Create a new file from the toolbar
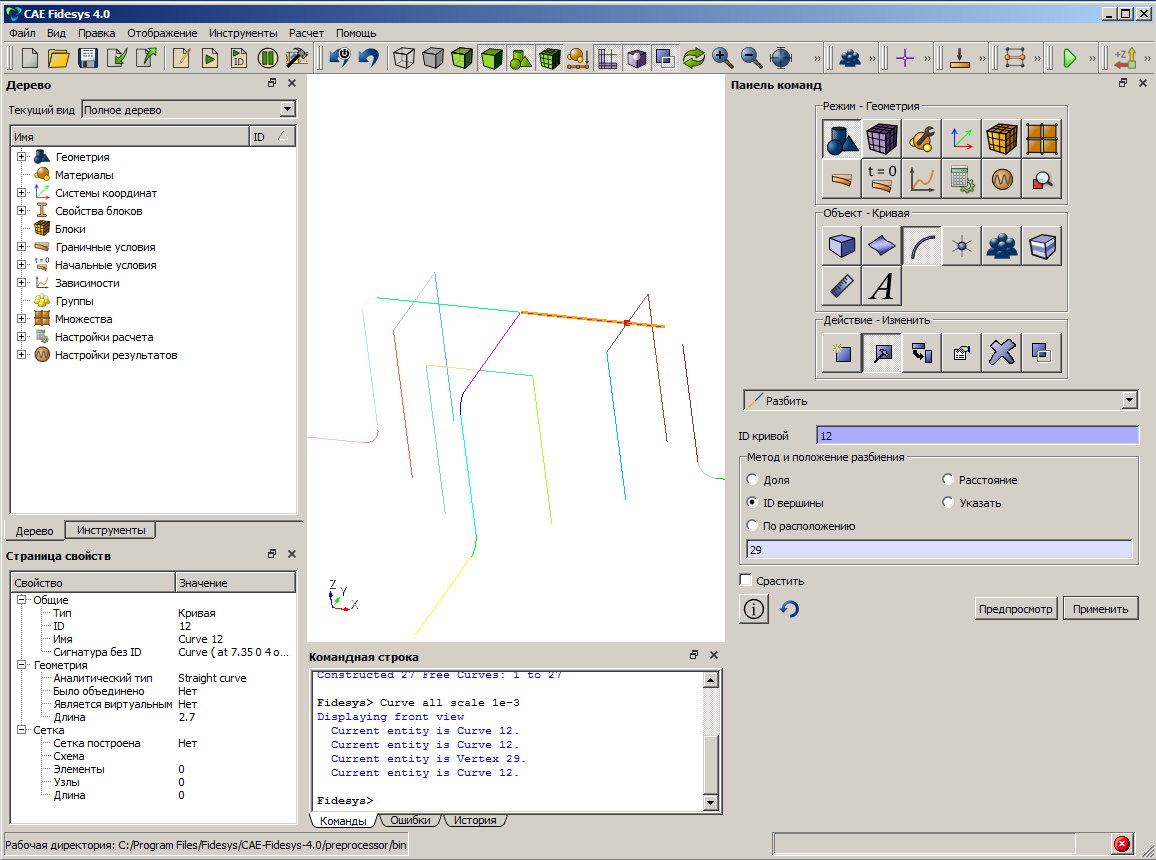The width and height of the screenshot is (1156, 860). coord(29,58)
